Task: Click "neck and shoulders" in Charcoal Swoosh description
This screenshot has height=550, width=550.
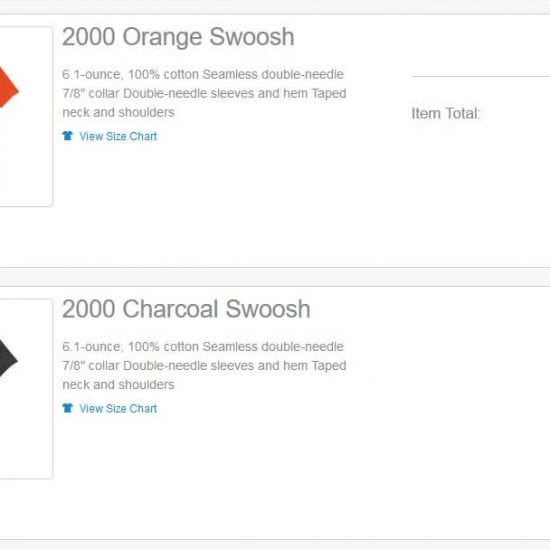Action: pos(118,384)
